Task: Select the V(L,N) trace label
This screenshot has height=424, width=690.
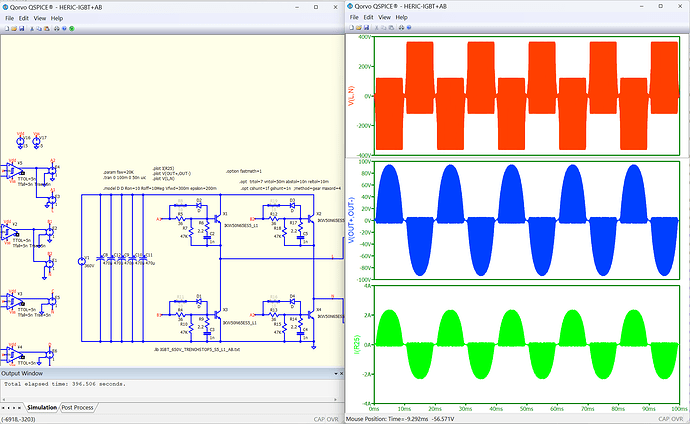Action: pyautogui.click(x=351, y=96)
